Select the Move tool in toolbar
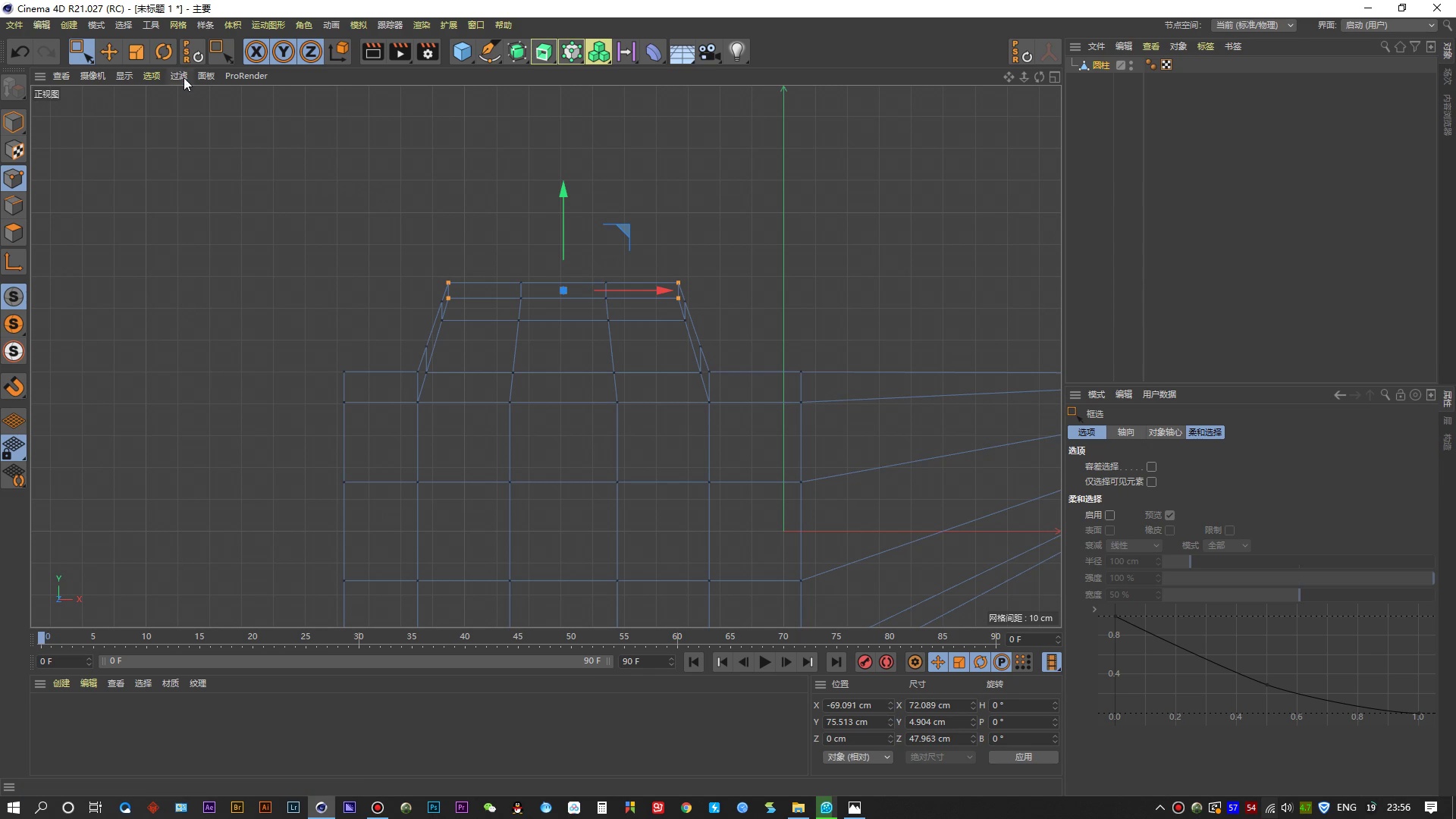Viewport: 1456px width, 819px height. pyautogui.click(x=109, y=52)
